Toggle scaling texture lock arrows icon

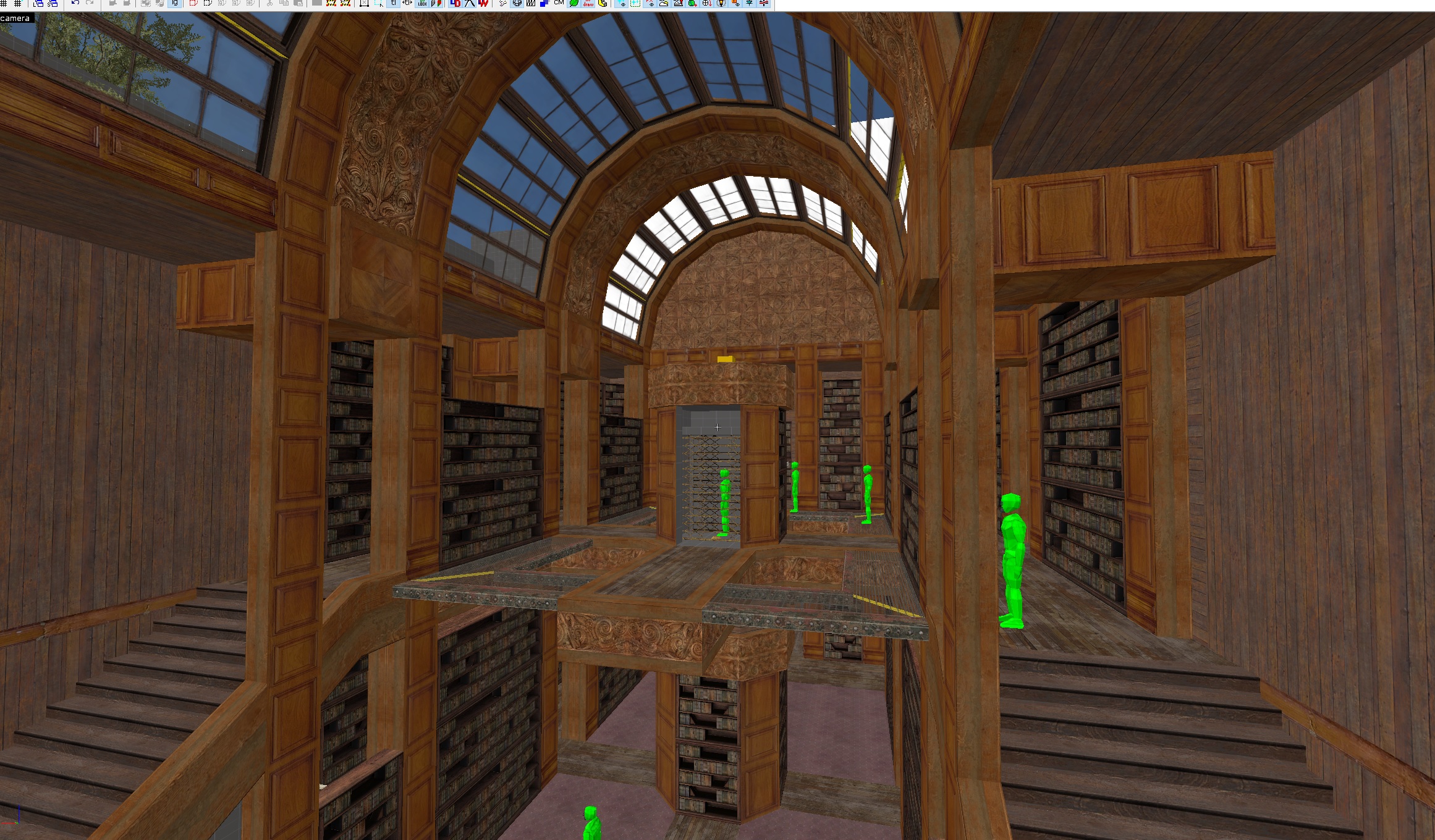(407, 4)
